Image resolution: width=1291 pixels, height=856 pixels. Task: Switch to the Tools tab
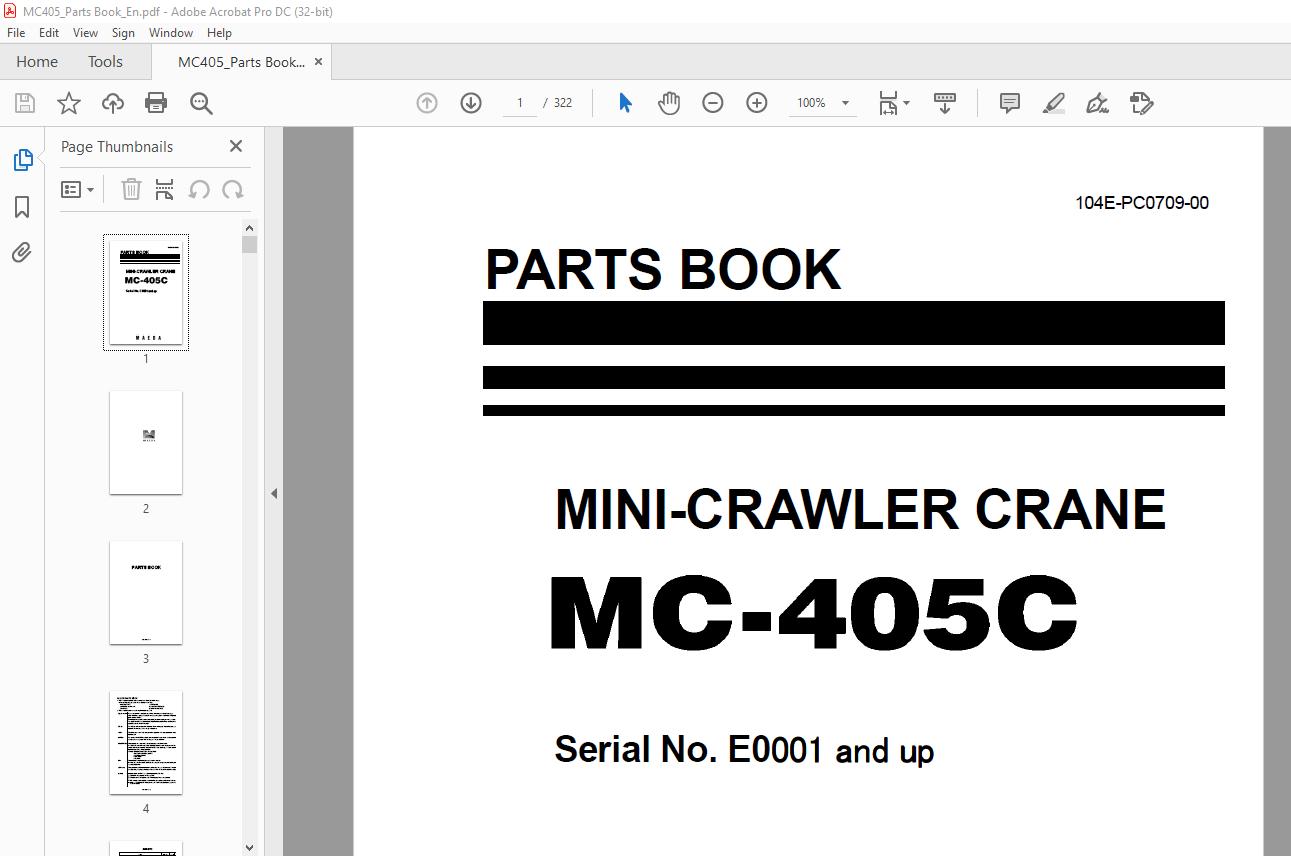click(105, 62)
